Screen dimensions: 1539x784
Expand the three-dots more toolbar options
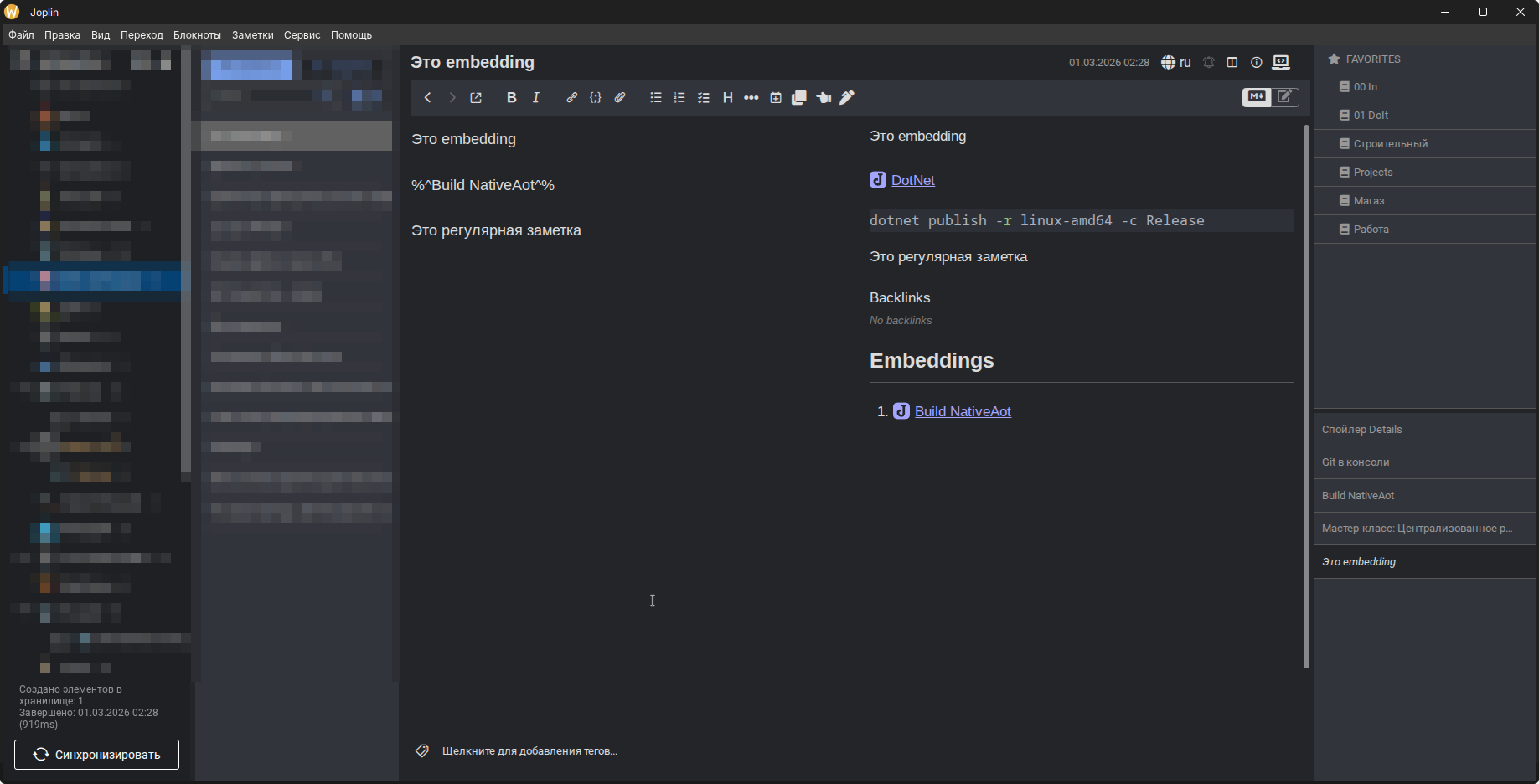(x=751, y=98)
